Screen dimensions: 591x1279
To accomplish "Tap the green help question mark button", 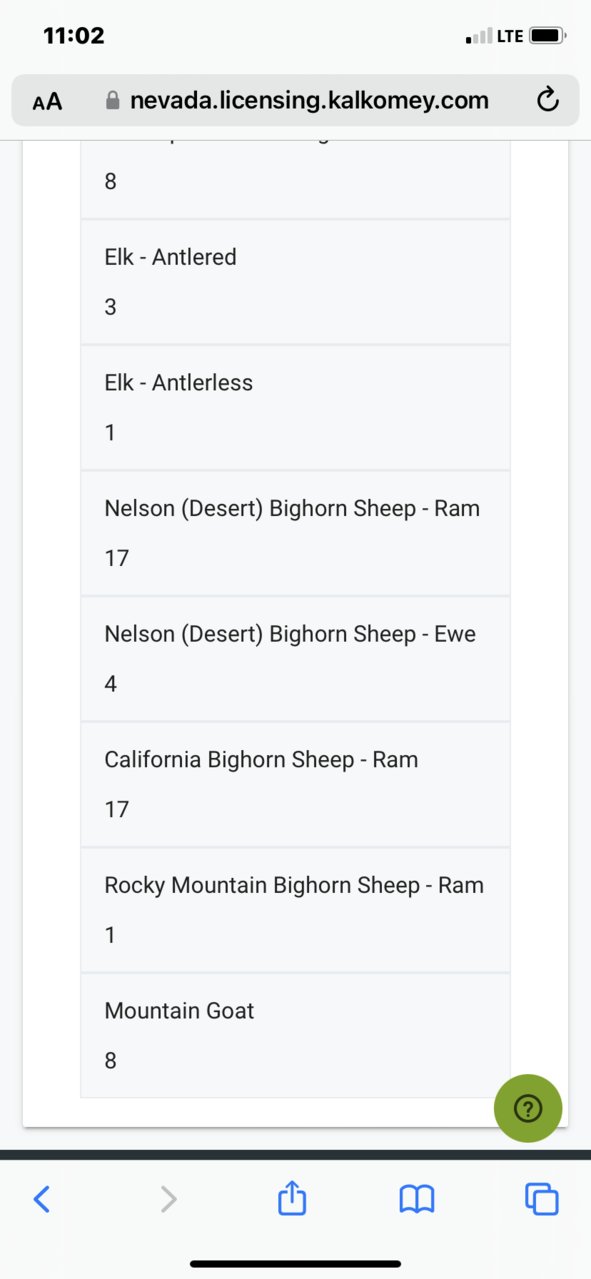I will 528,1108.
